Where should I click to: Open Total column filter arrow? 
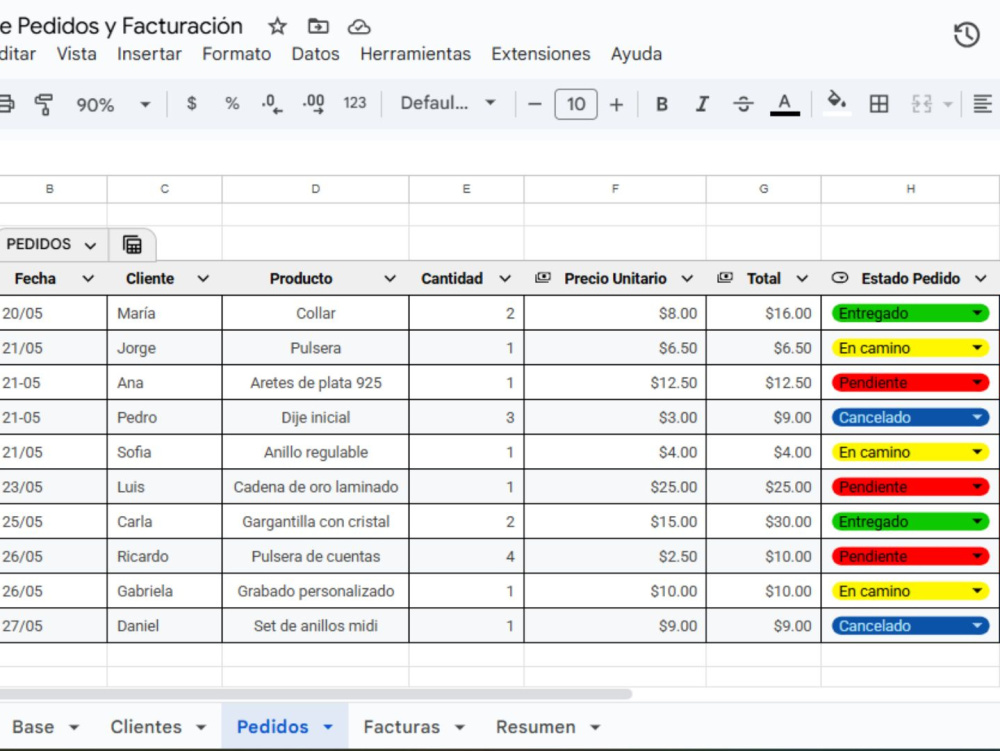coord(802,279)
